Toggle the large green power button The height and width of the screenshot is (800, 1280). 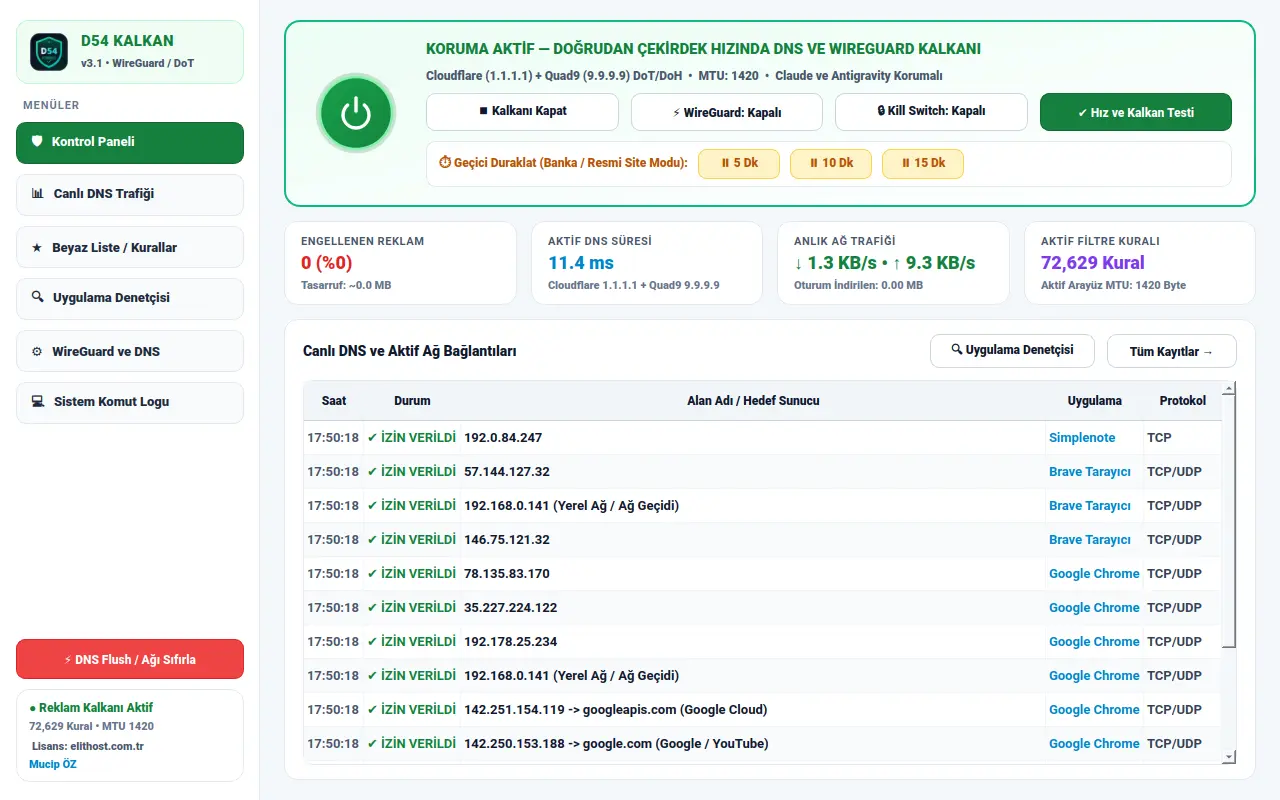click(x=356, y=113)
